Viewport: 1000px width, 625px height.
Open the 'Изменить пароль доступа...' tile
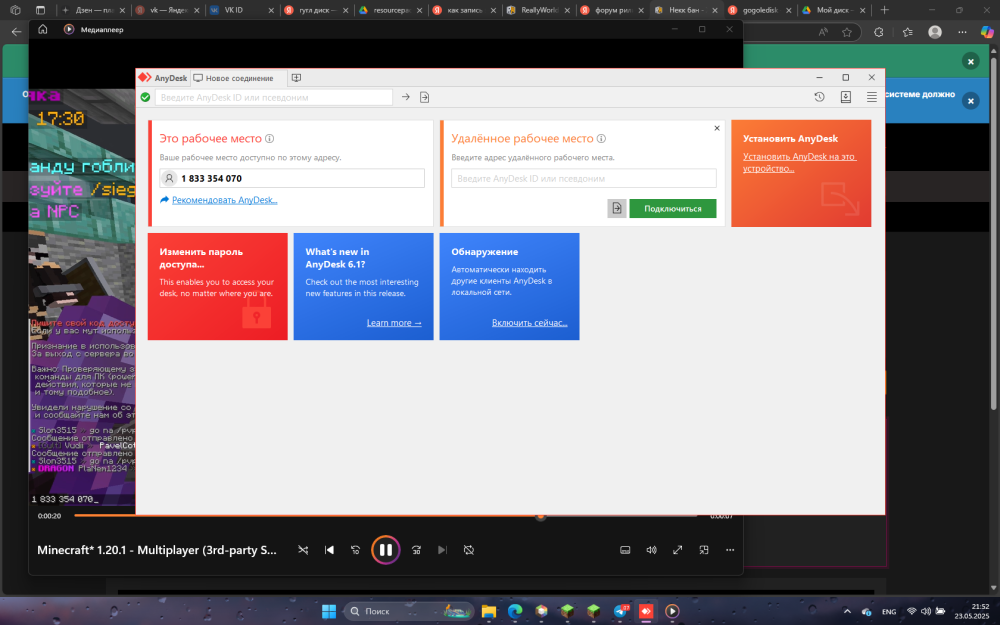(217, 286)
